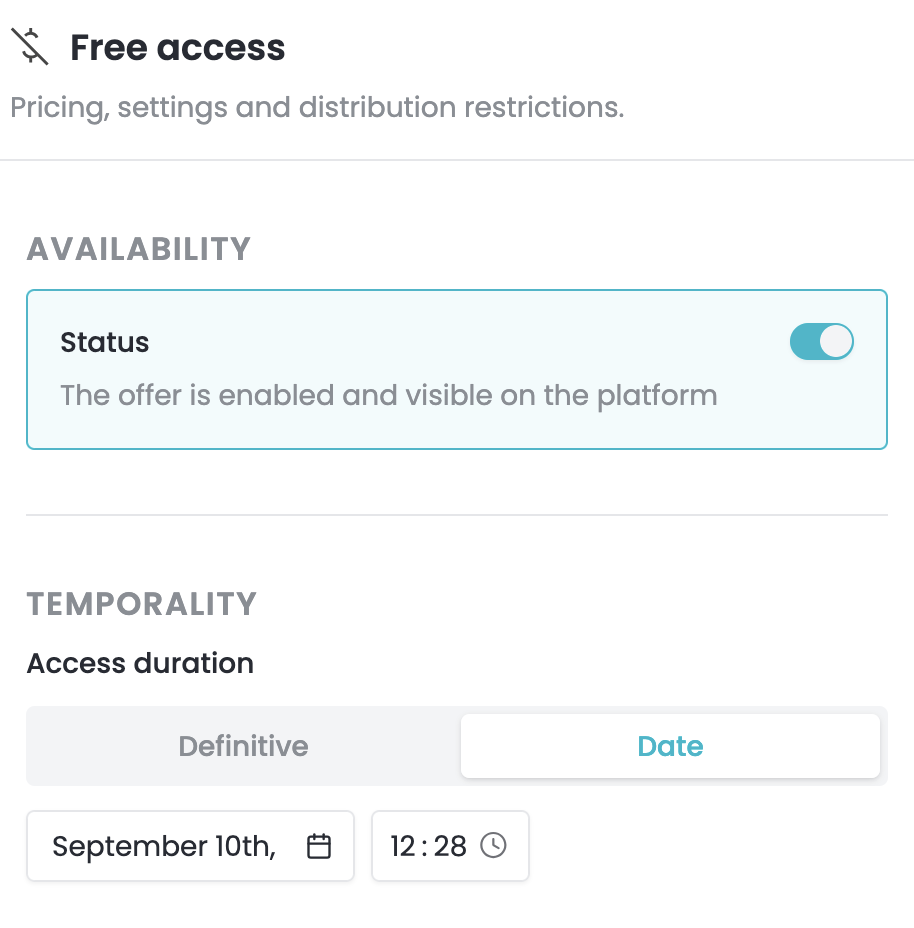Click the offer enabled and visible description
Viewport: 914px width, 928px height.
389,395
